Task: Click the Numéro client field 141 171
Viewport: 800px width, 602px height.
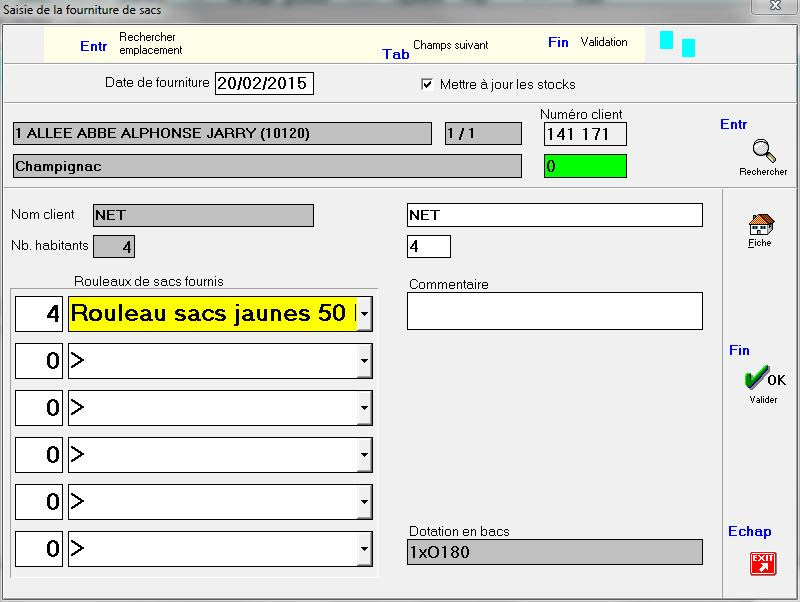Action: coord(585,134)
